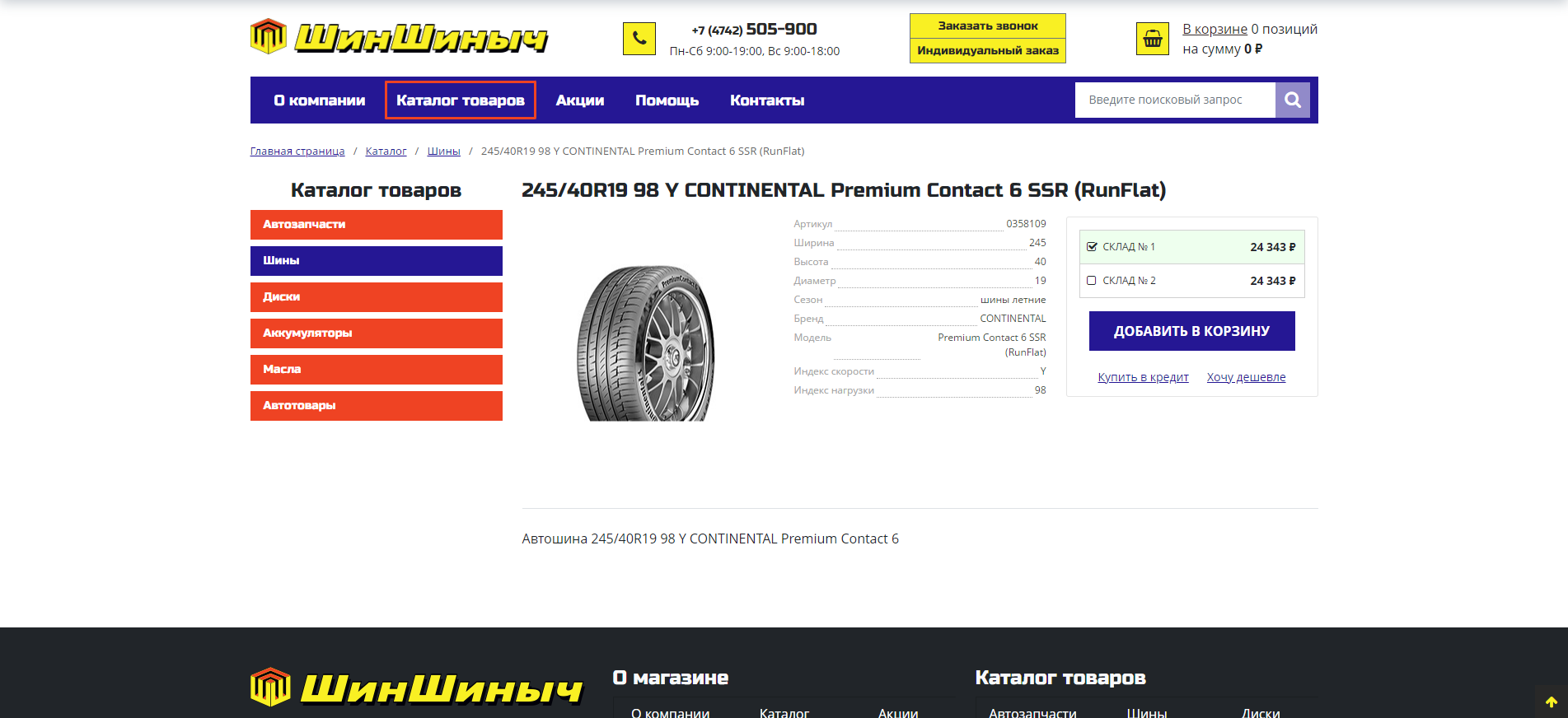Open the Акции menu item
1568x718 pixels.
580,100
